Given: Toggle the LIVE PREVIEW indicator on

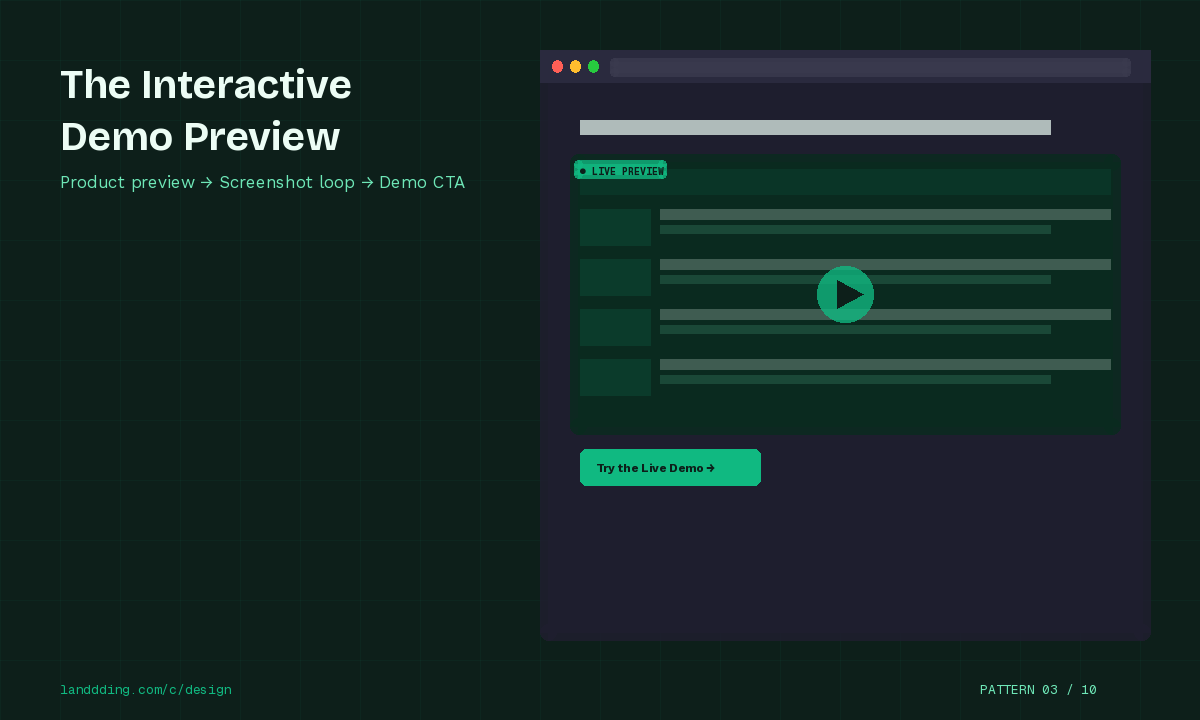Looking at the screenshot, I should (x=620, y=170).
